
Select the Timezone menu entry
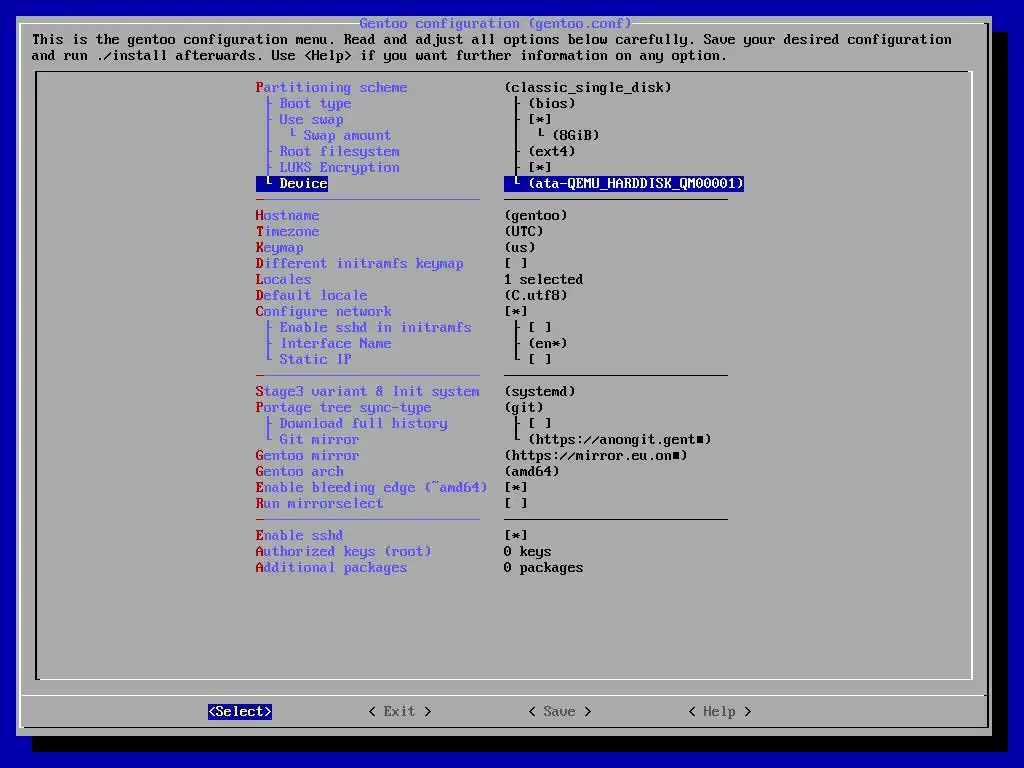click(287, 231)
